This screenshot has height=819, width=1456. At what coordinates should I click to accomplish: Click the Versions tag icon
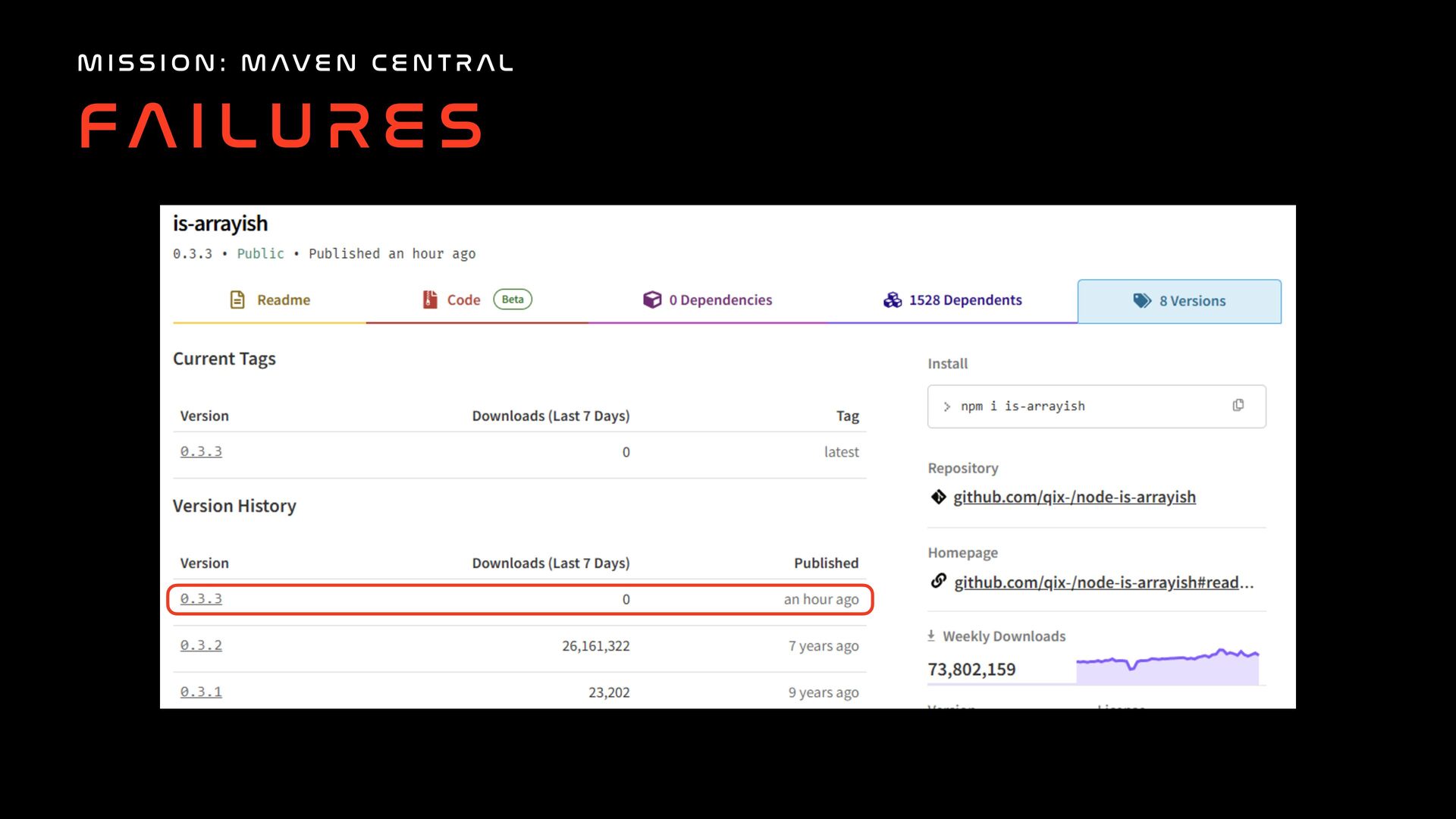[1142, 300]
